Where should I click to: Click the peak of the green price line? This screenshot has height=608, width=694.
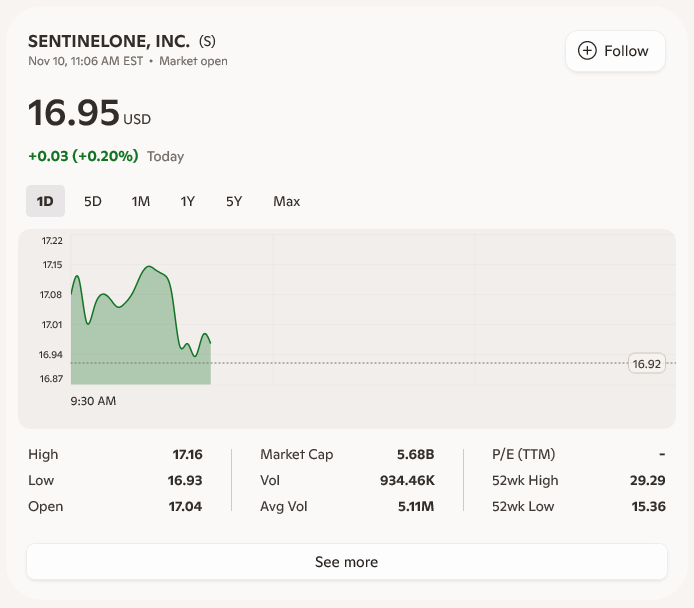150,267
